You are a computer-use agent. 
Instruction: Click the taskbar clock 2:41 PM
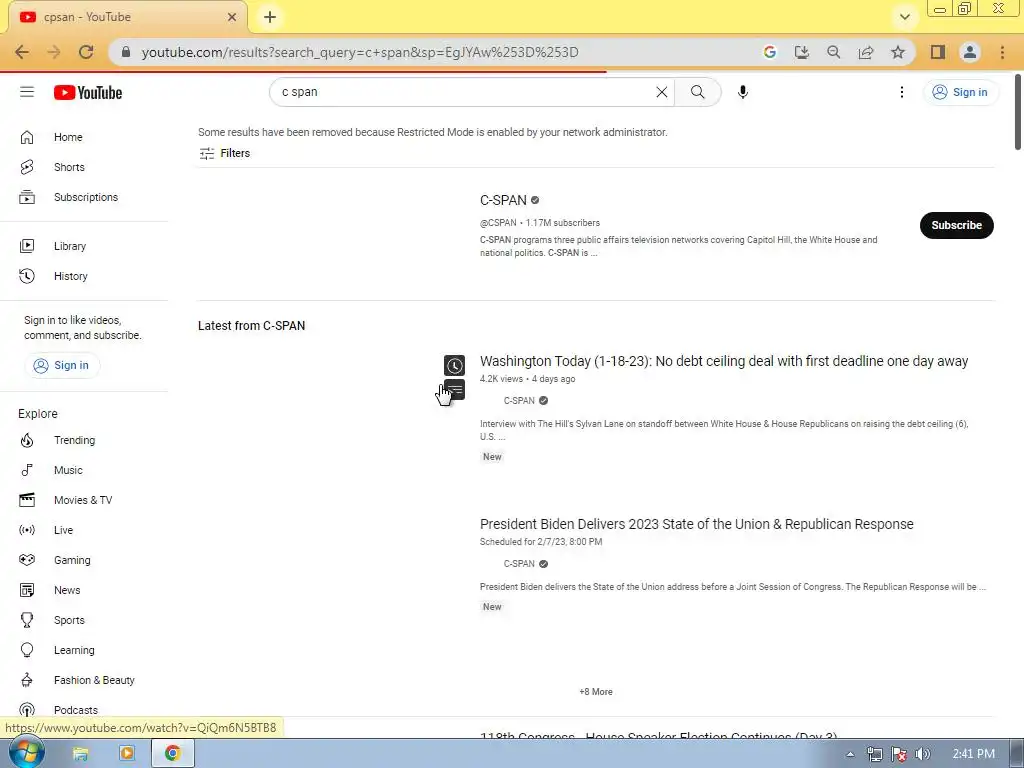pyautogui.click(x=973, y=754)
